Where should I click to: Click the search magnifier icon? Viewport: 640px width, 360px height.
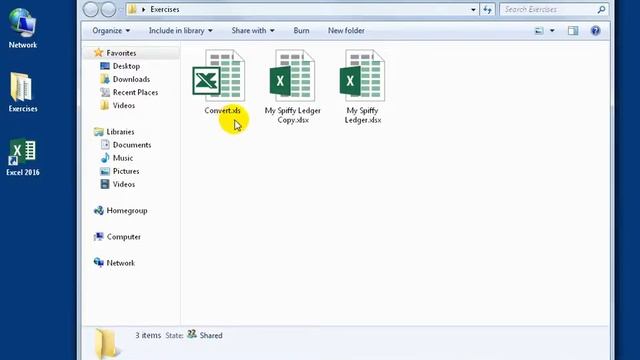pyautogui.click(x=601, y=9)
